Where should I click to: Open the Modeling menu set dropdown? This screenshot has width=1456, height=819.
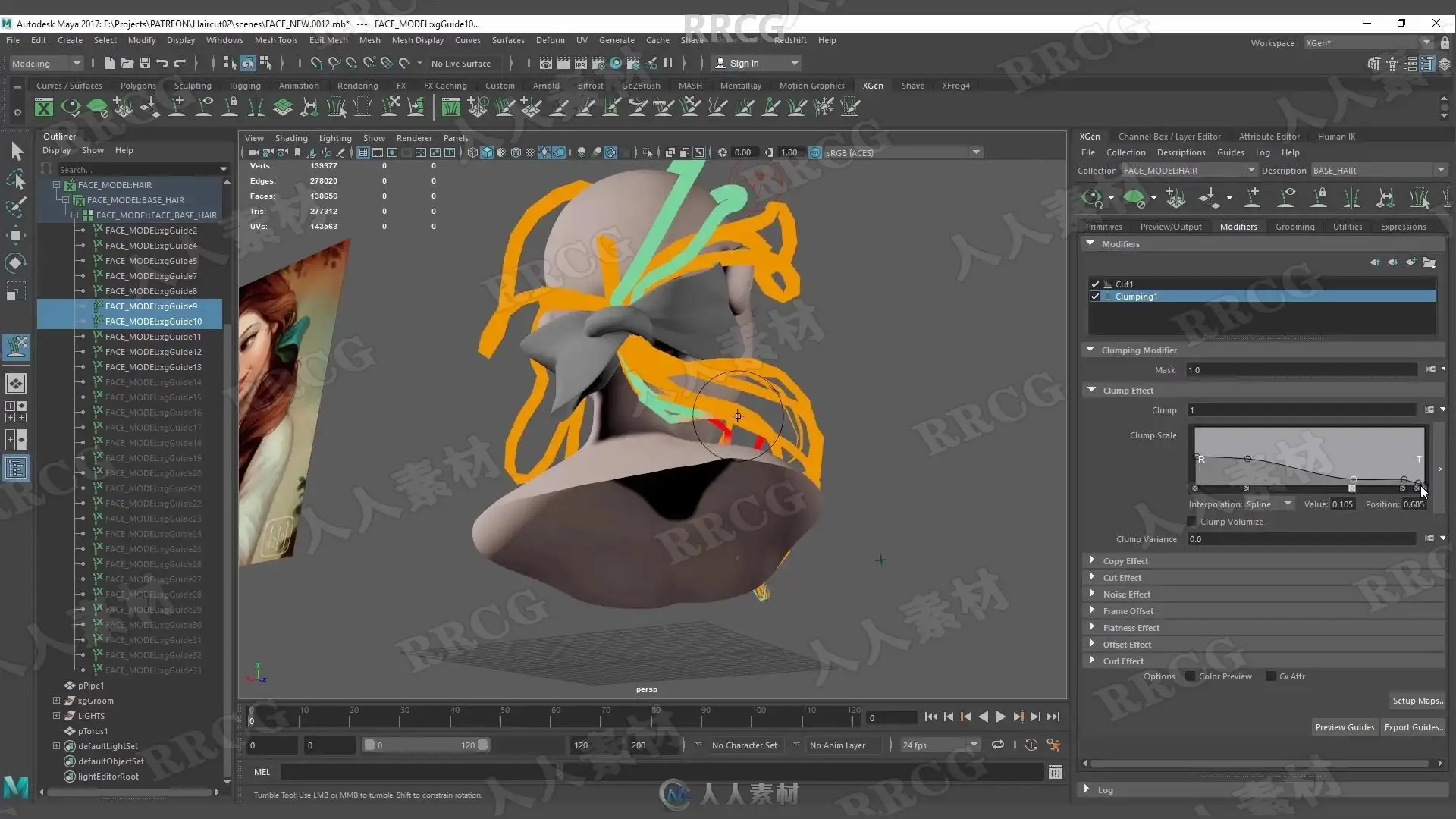tap(45, 64)
